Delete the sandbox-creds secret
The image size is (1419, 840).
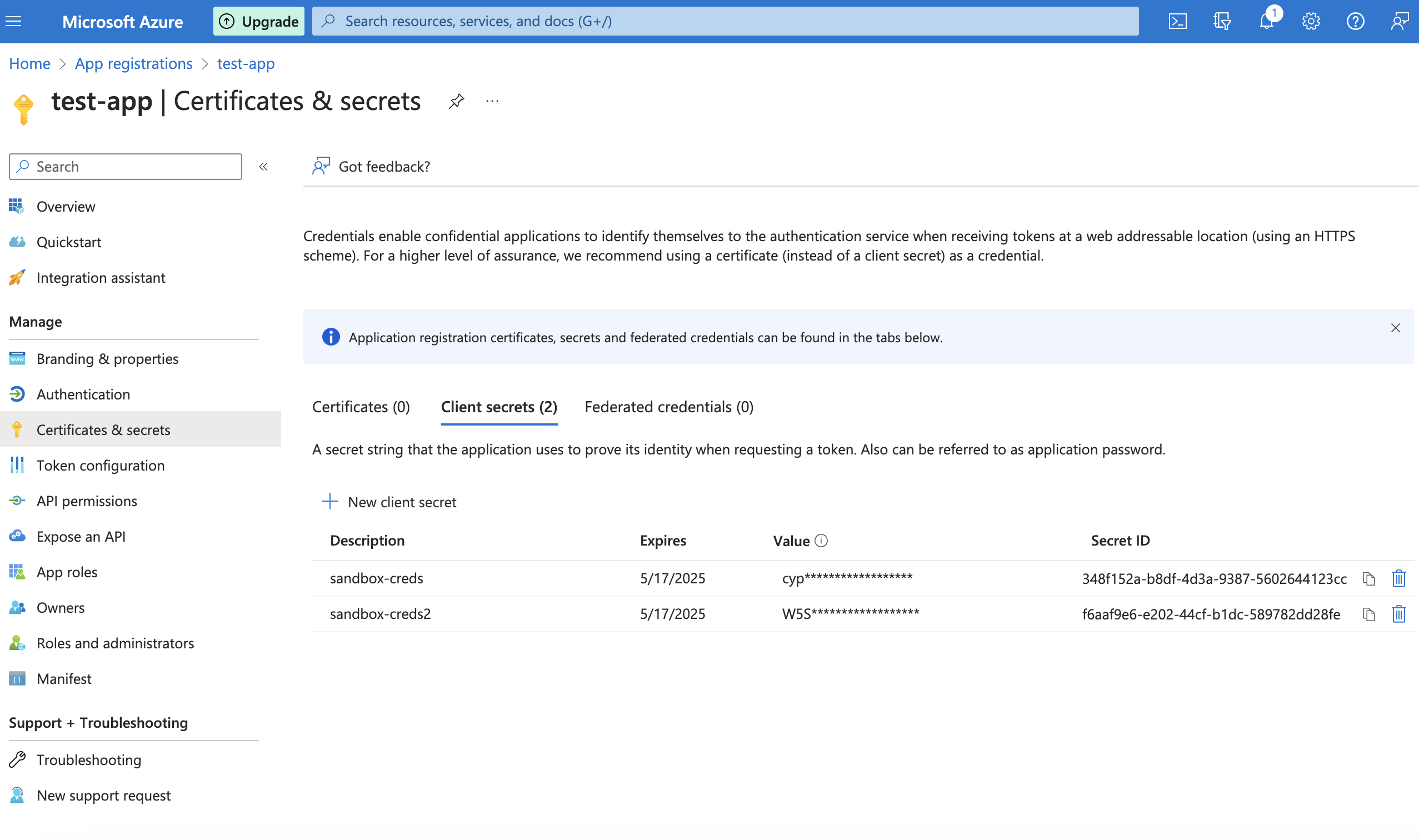[x=1398, y=578]
